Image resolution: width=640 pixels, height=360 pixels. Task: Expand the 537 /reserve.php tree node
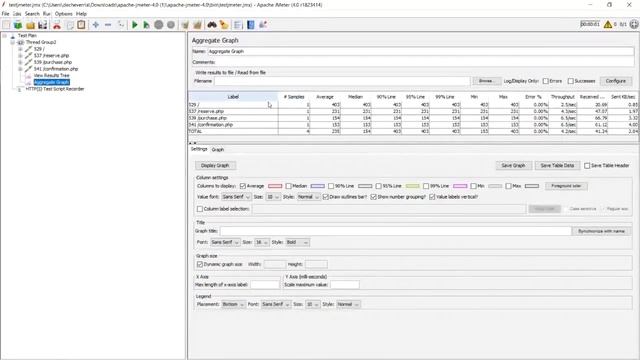[20, 56]
